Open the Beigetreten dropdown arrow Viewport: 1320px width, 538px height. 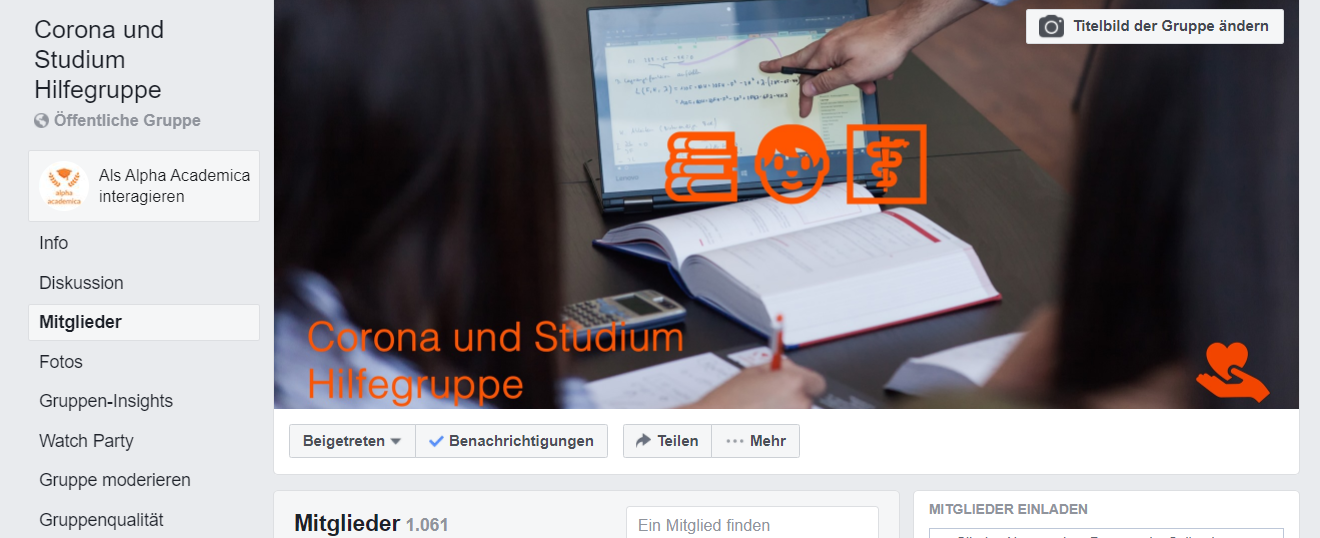(x=396, y=441)
